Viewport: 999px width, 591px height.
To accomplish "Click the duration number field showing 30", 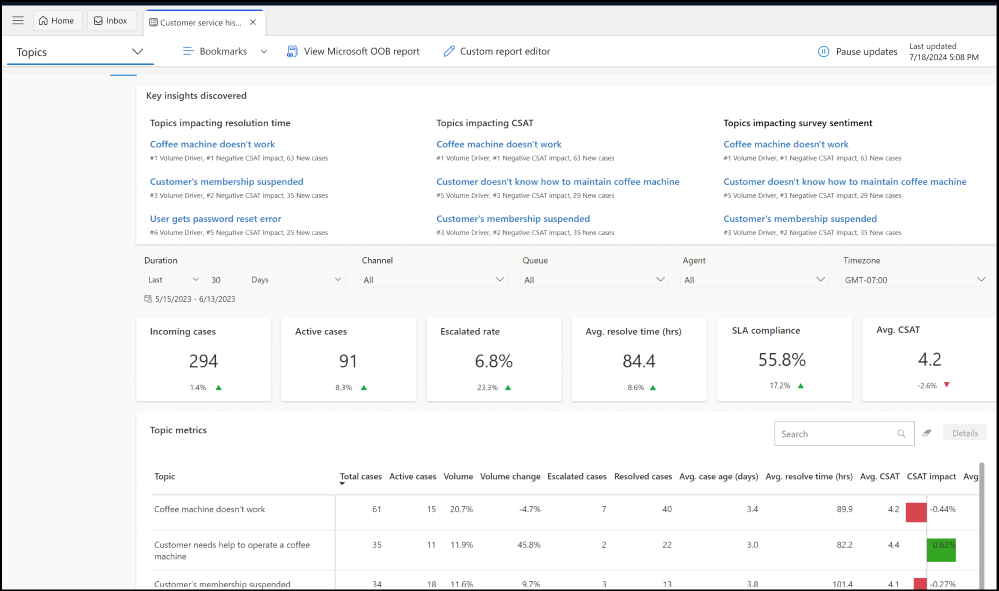I will coord(225,280).
